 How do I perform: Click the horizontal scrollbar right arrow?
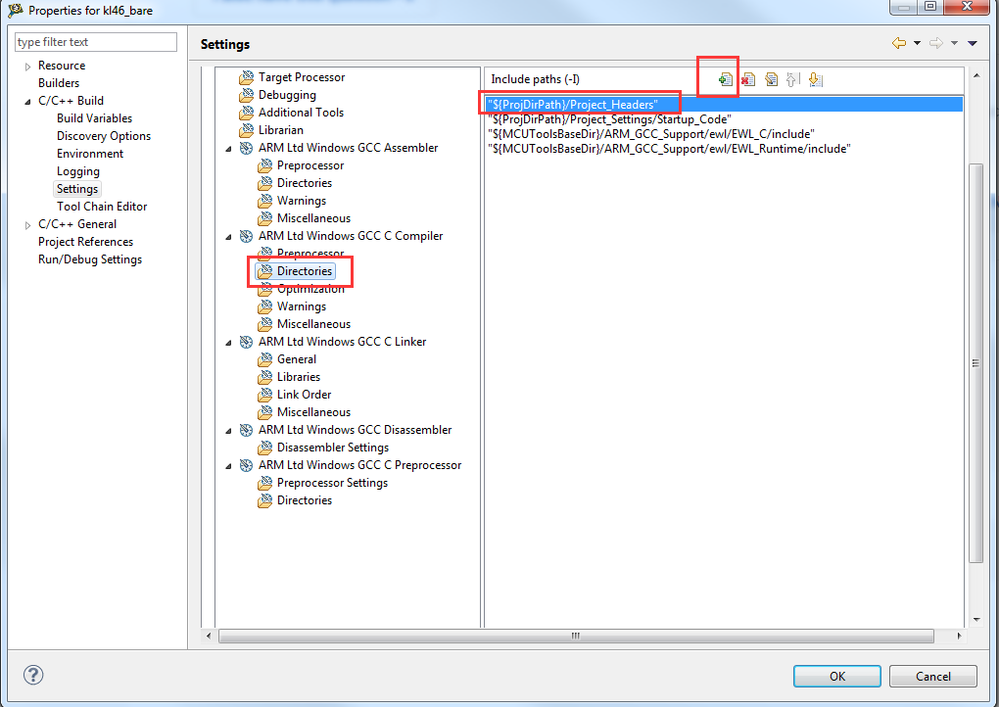tap(959, 636)
